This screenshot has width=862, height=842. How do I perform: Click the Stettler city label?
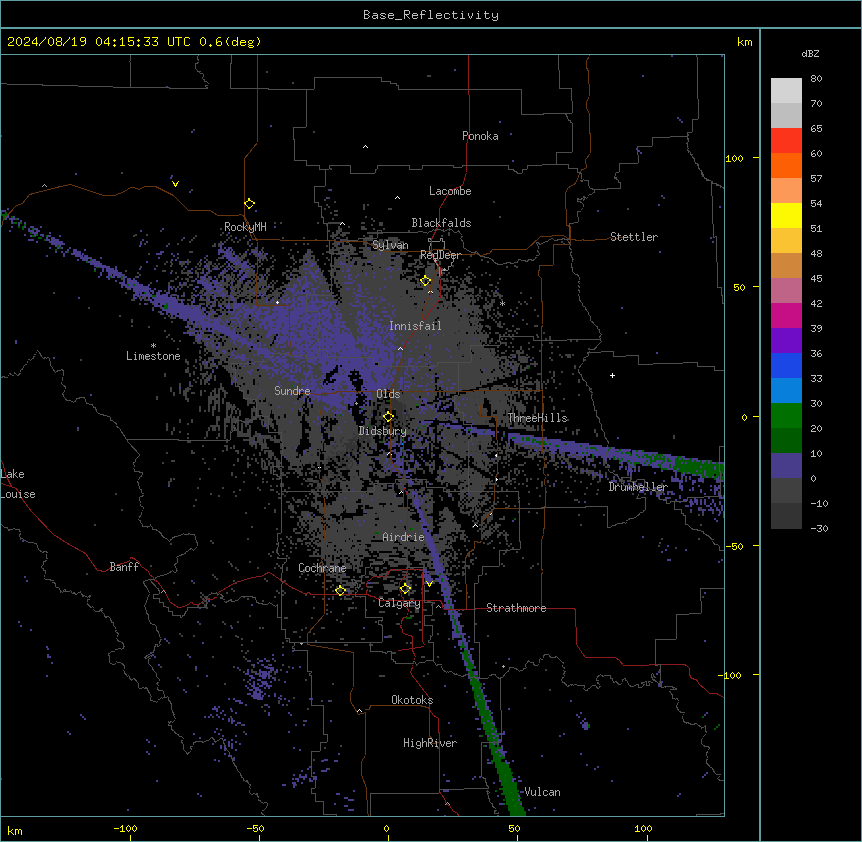tap(634, 237)
